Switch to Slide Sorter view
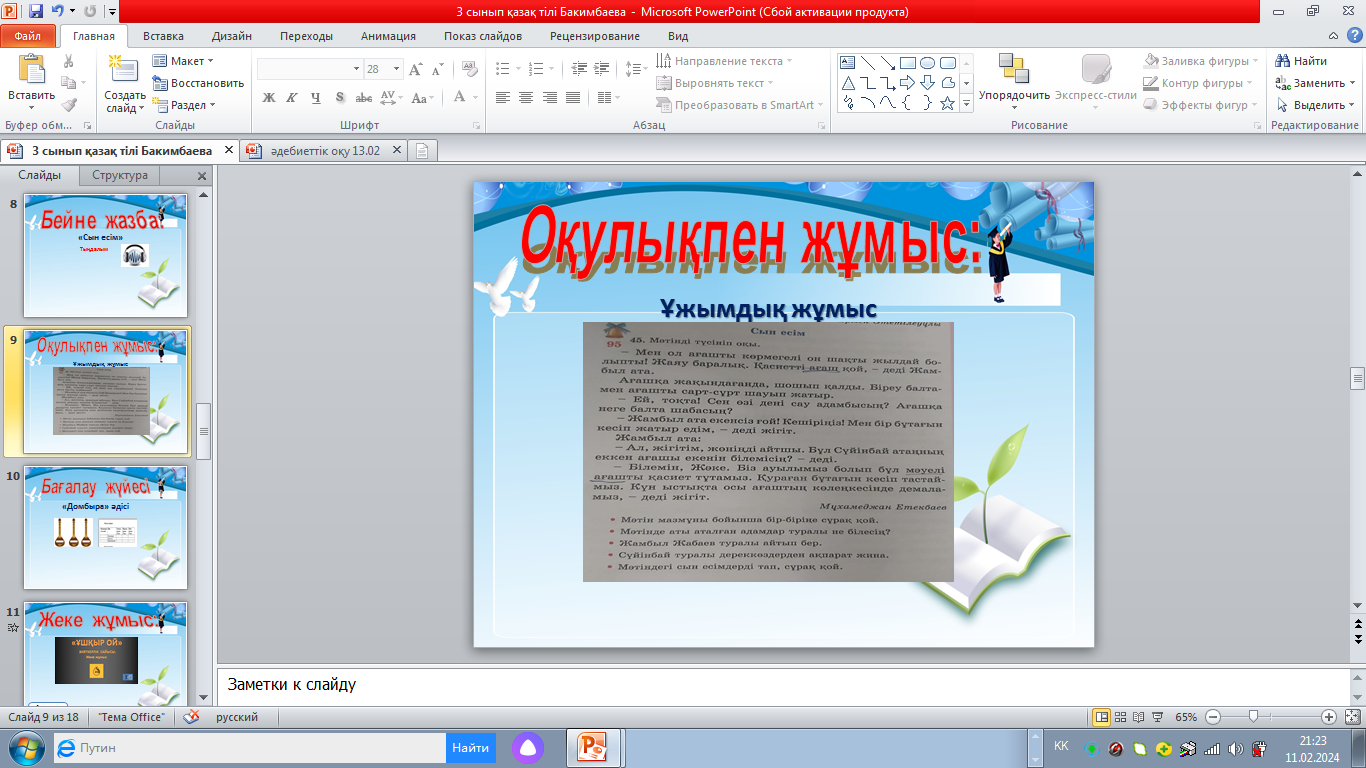The image size is (1366, 768). (x=1121, y=717)
